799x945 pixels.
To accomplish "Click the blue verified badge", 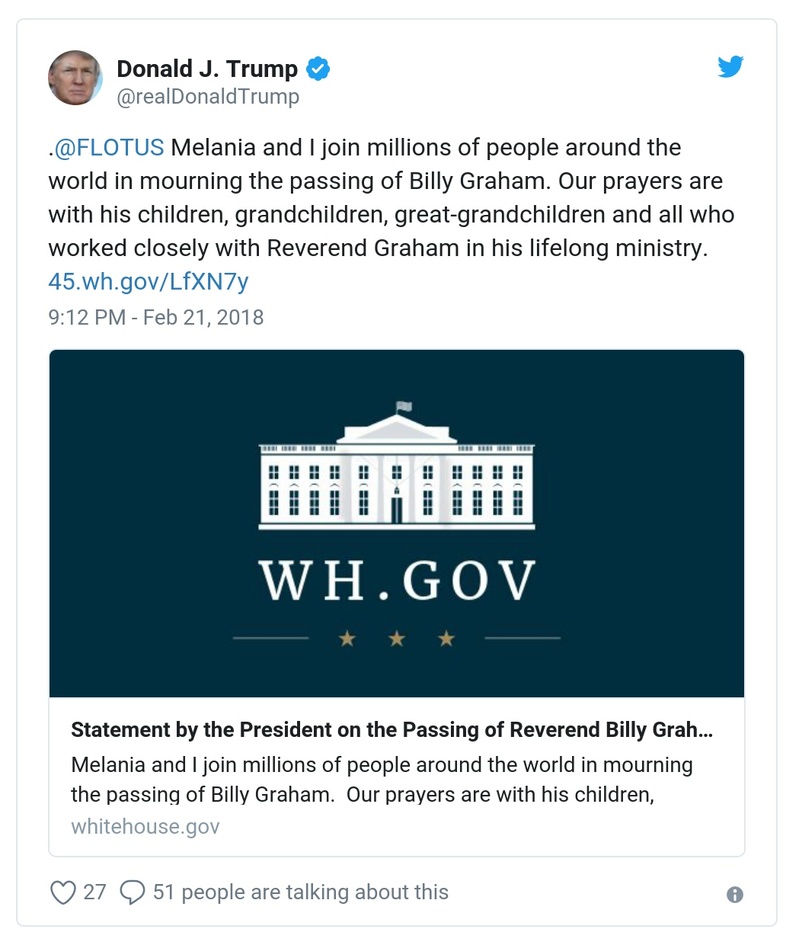I will coord(317,68).
